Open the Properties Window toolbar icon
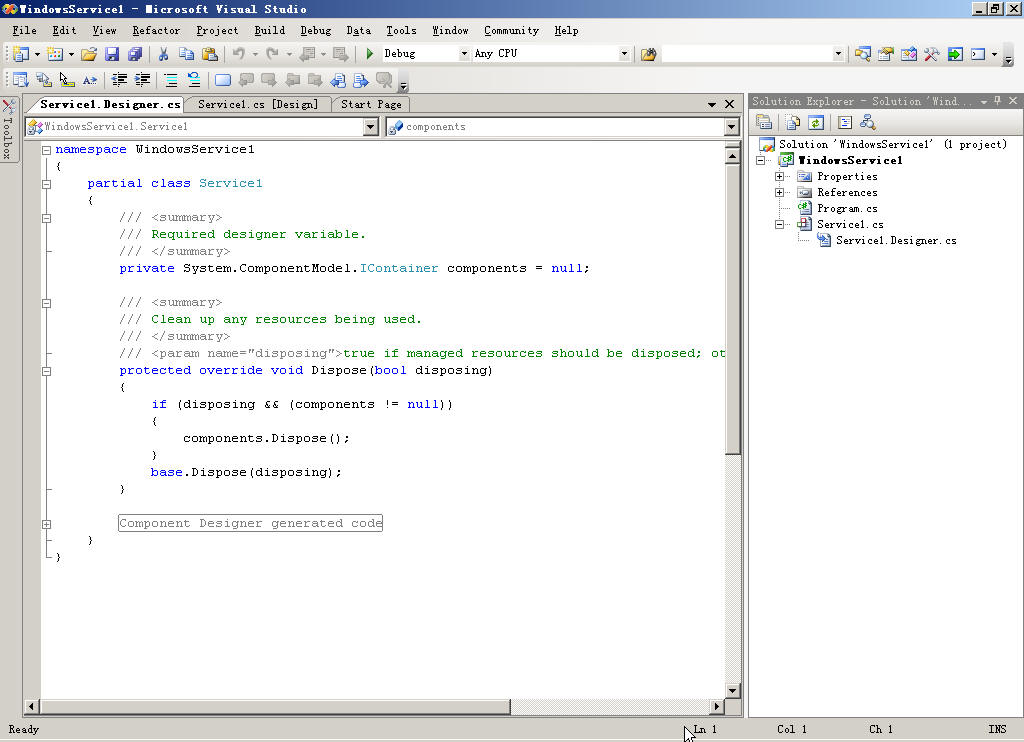Viewport: 1024px width, 742px height. pyautogui.click(x=886, y=54)
